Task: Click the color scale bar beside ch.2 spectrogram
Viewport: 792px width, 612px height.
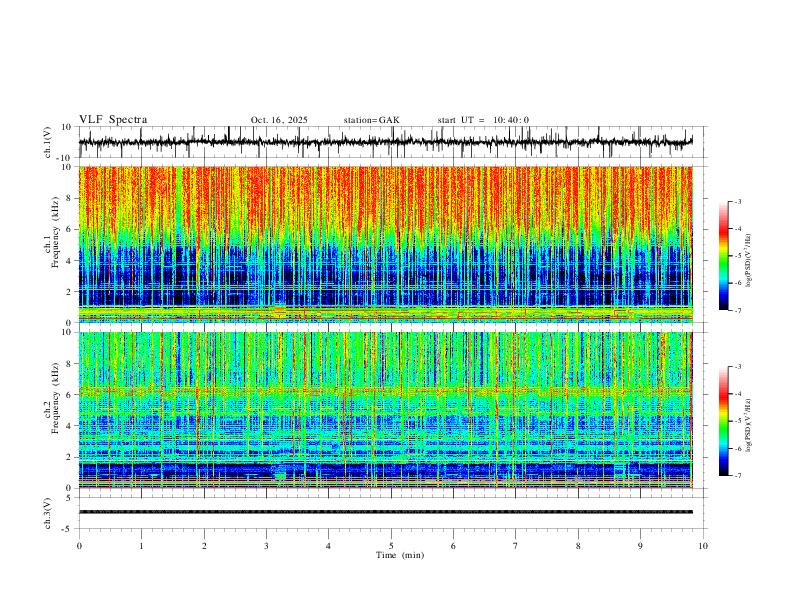Action: pos(724,421)
